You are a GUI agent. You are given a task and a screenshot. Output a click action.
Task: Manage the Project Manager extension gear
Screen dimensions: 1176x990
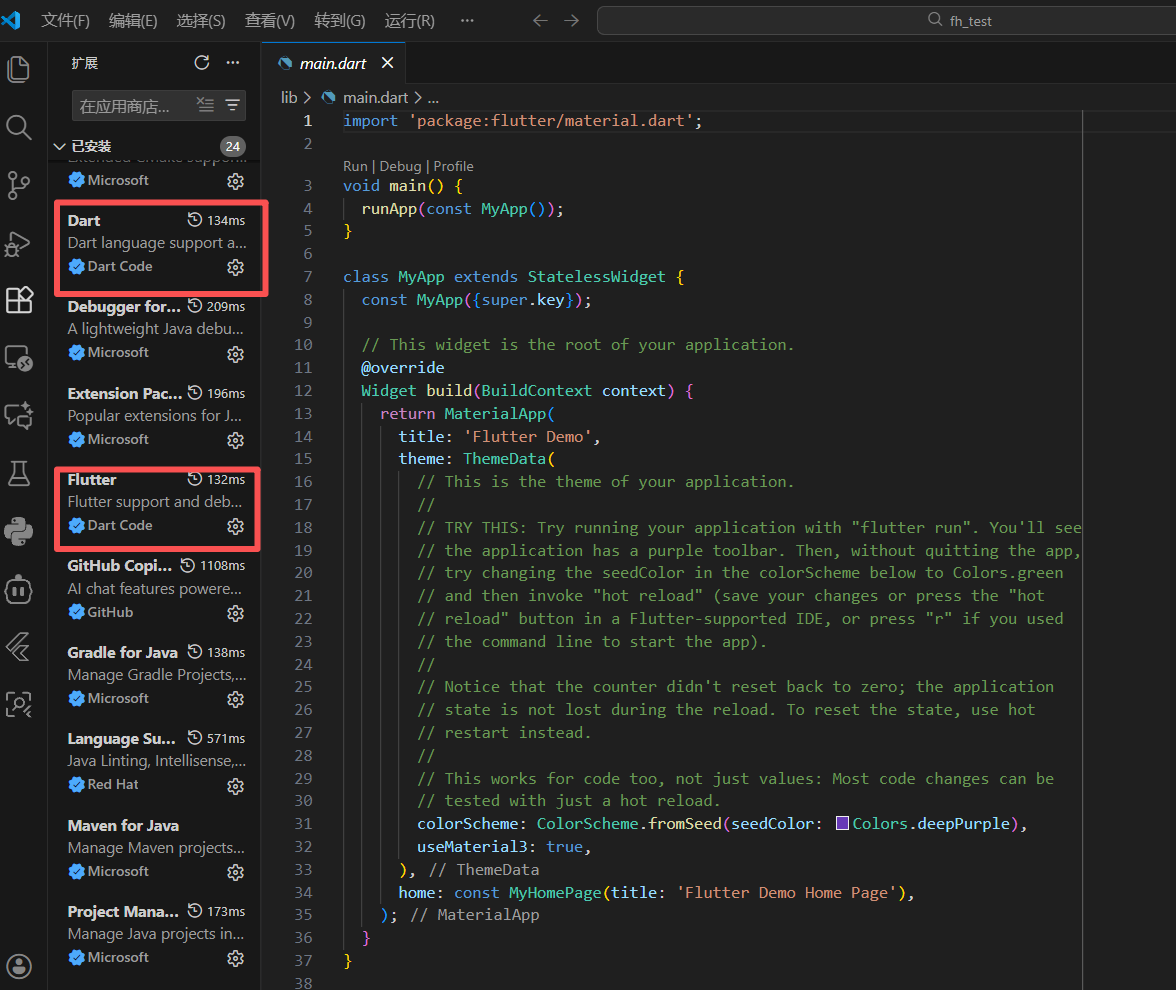236,958
